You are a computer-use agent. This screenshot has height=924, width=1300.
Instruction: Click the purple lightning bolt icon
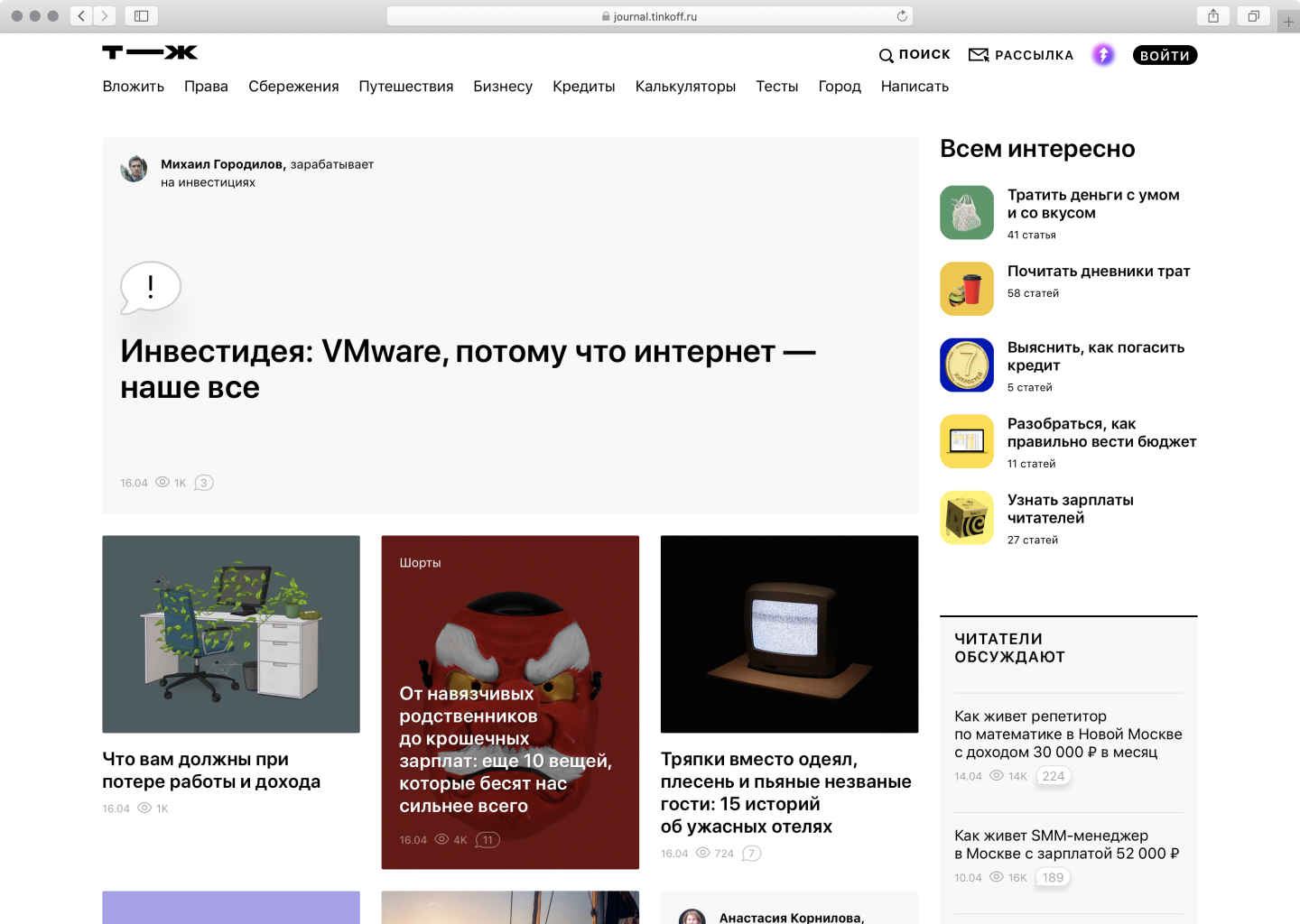[x=1103, y=55]
